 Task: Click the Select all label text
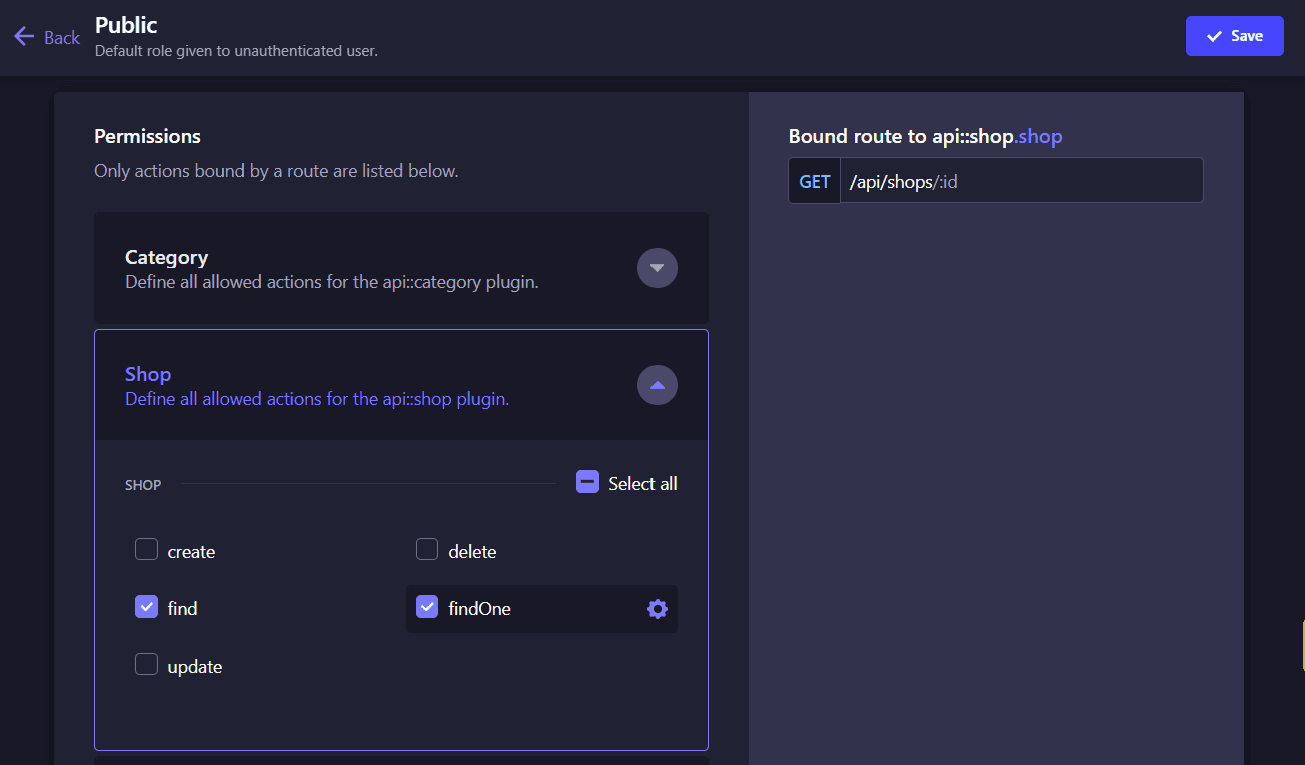pyautogui.click(x=643, y=484)
